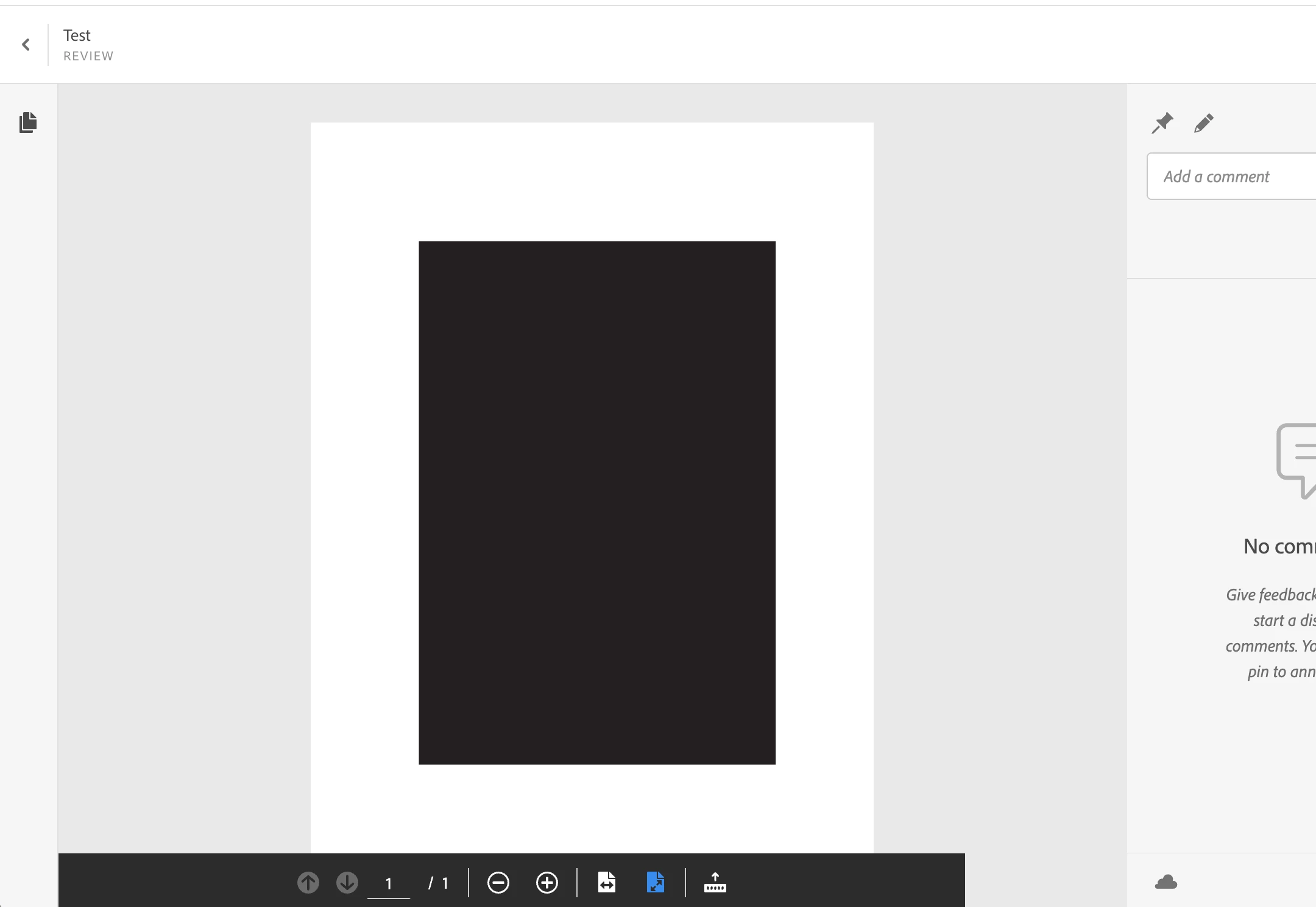Select the pencil drawing tool
This screenshot has width=1316, height=907.
point(1203,123)
